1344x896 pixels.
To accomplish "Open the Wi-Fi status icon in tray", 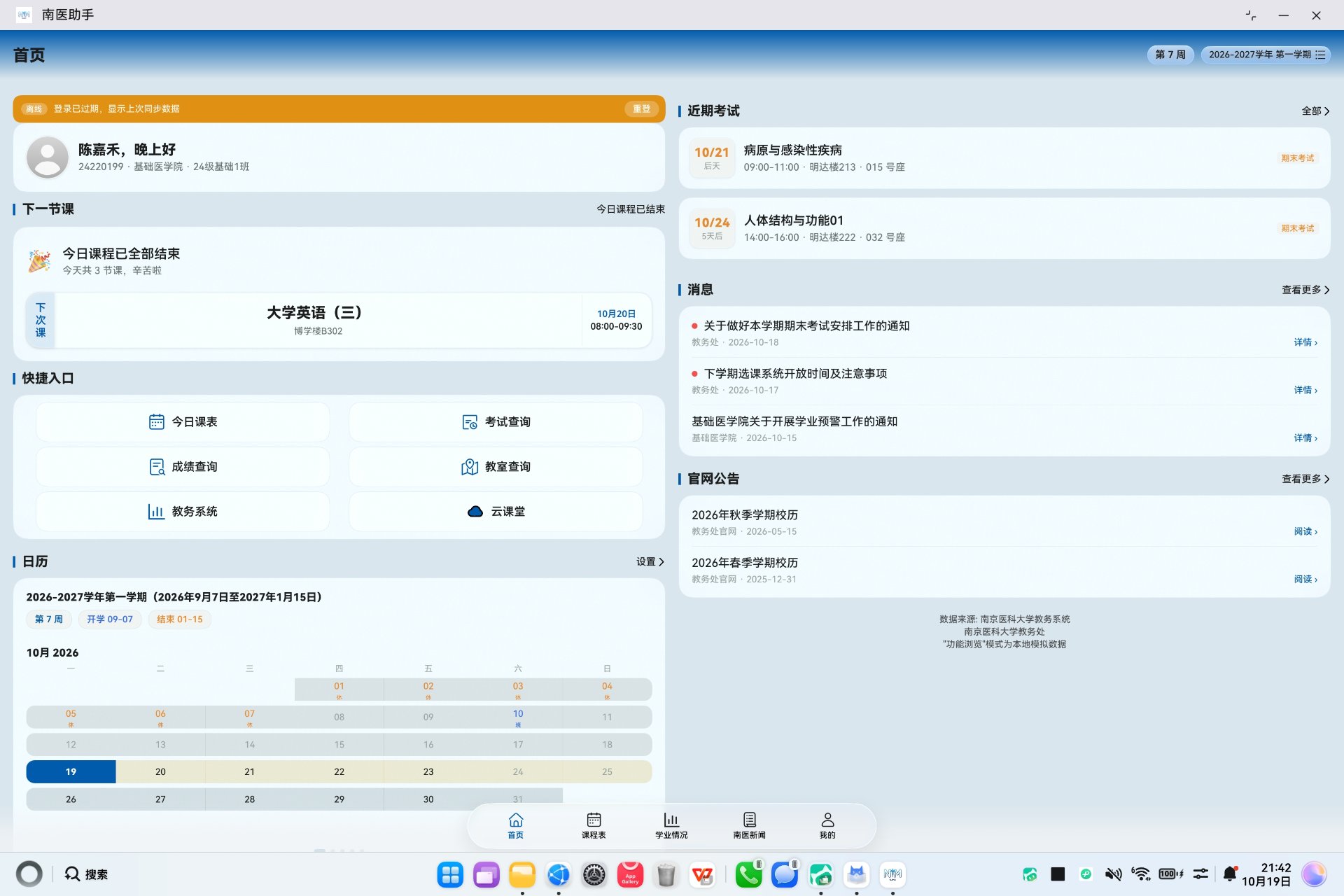I will (x=1141, y=874).
